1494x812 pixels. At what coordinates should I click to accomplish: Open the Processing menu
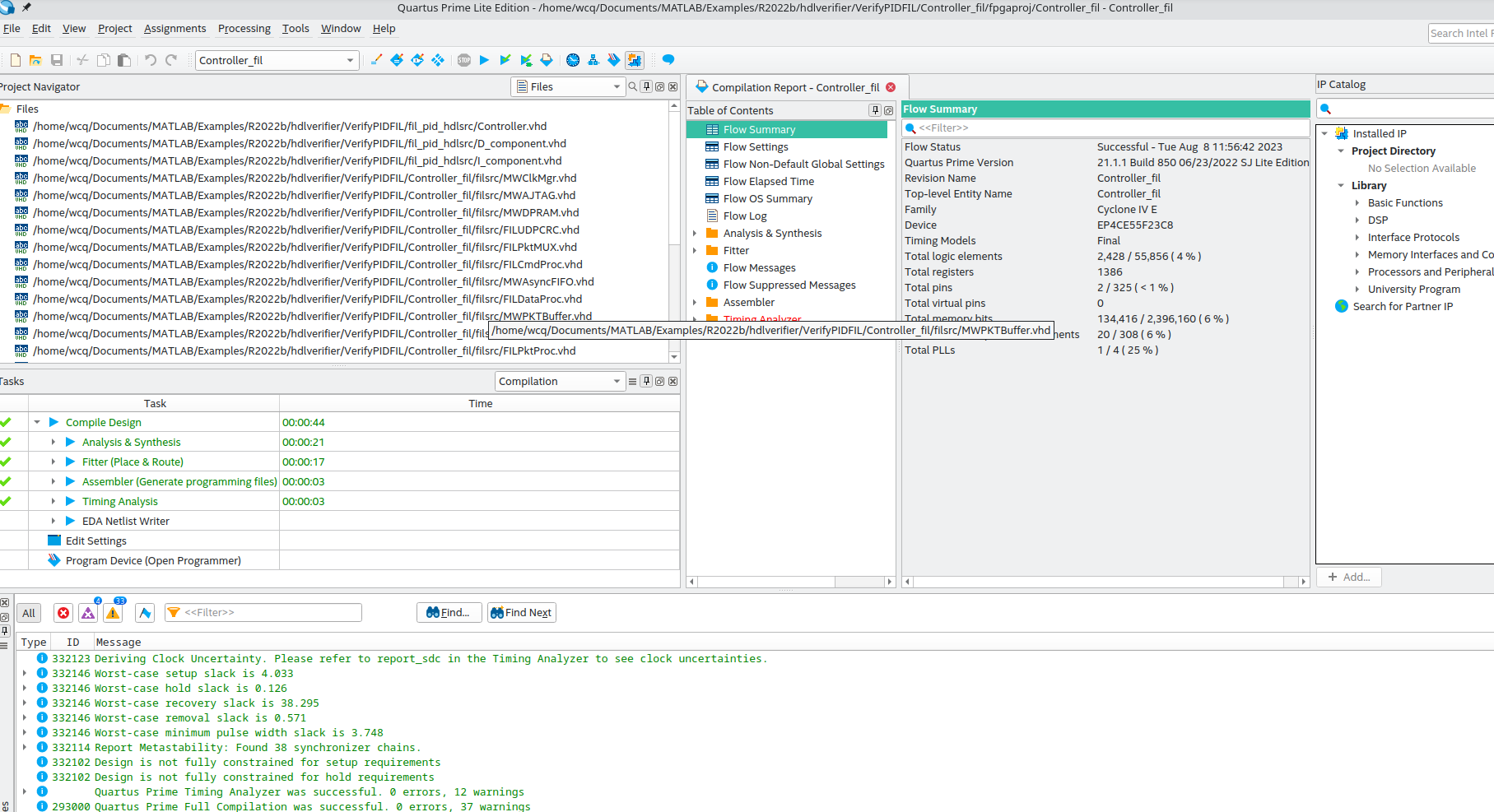click(244, 28)
